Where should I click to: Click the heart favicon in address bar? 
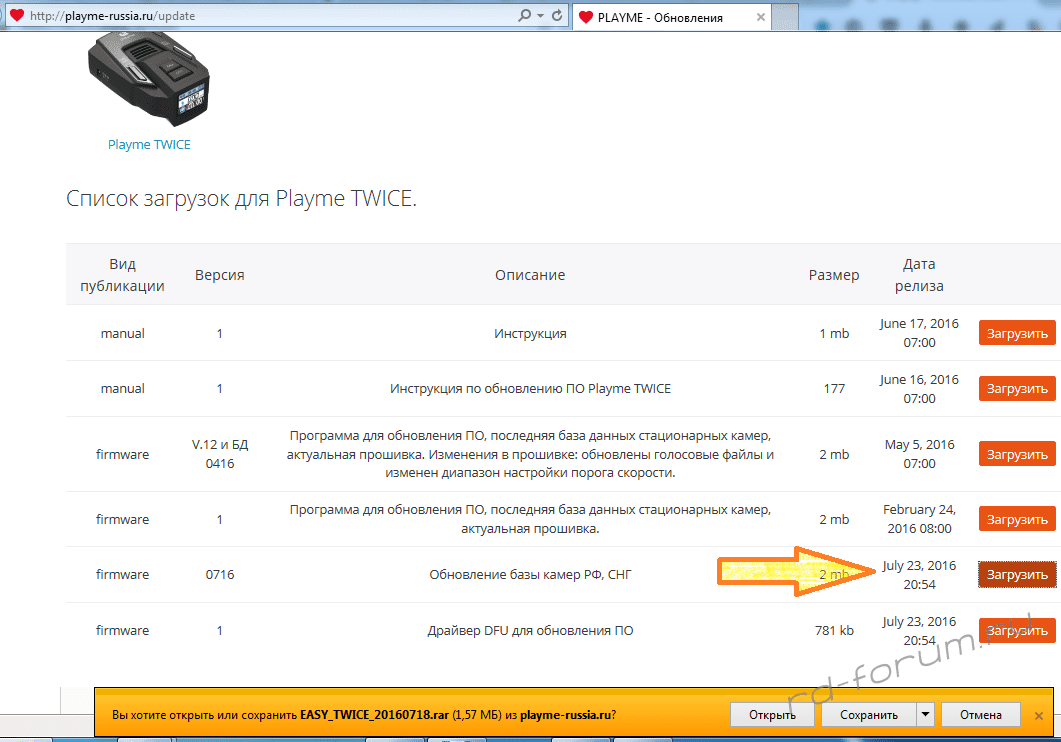(16, 16)
